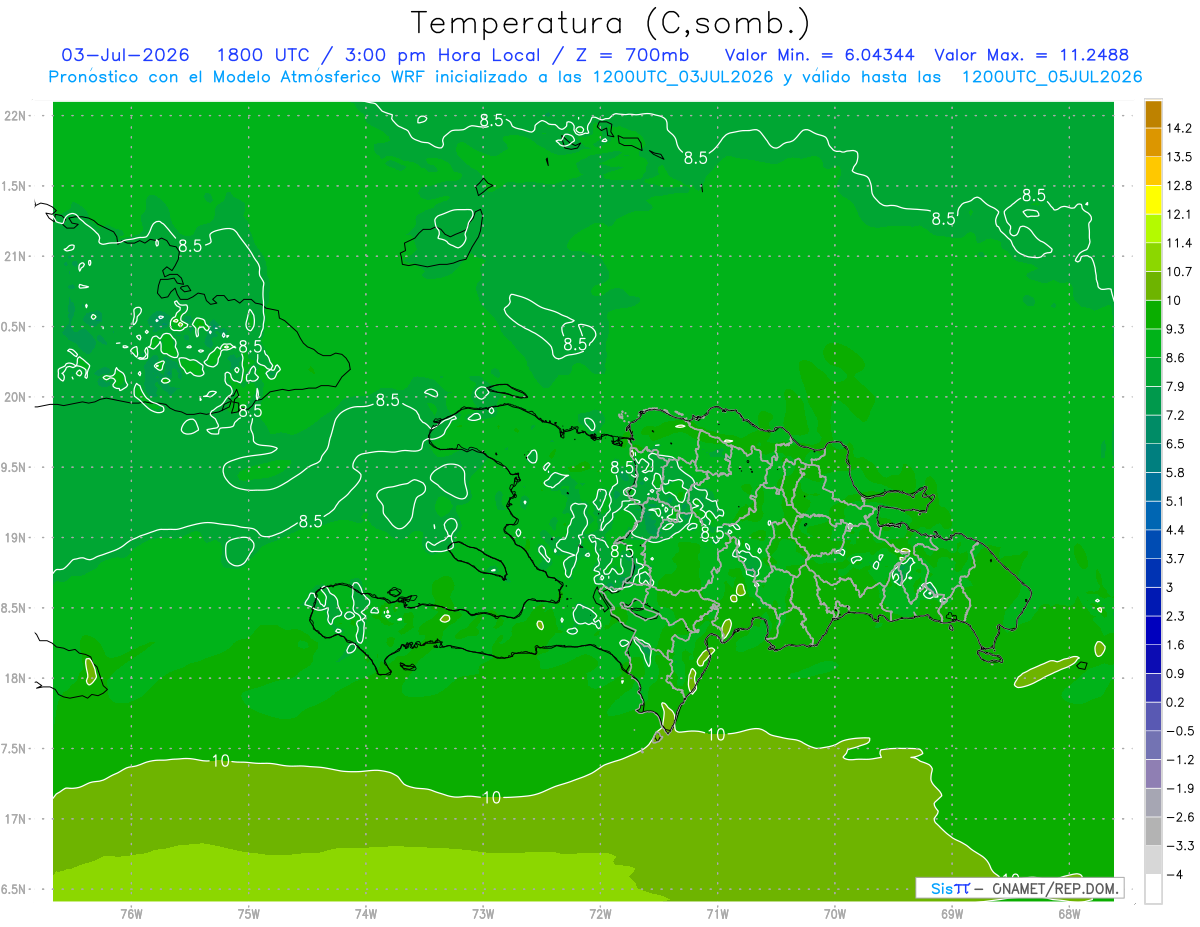This screenshot has width=1200, height=927.
Task: Pick the purple colorbar swatch between -1.9 and -1.2
Action: [1153, 774]
